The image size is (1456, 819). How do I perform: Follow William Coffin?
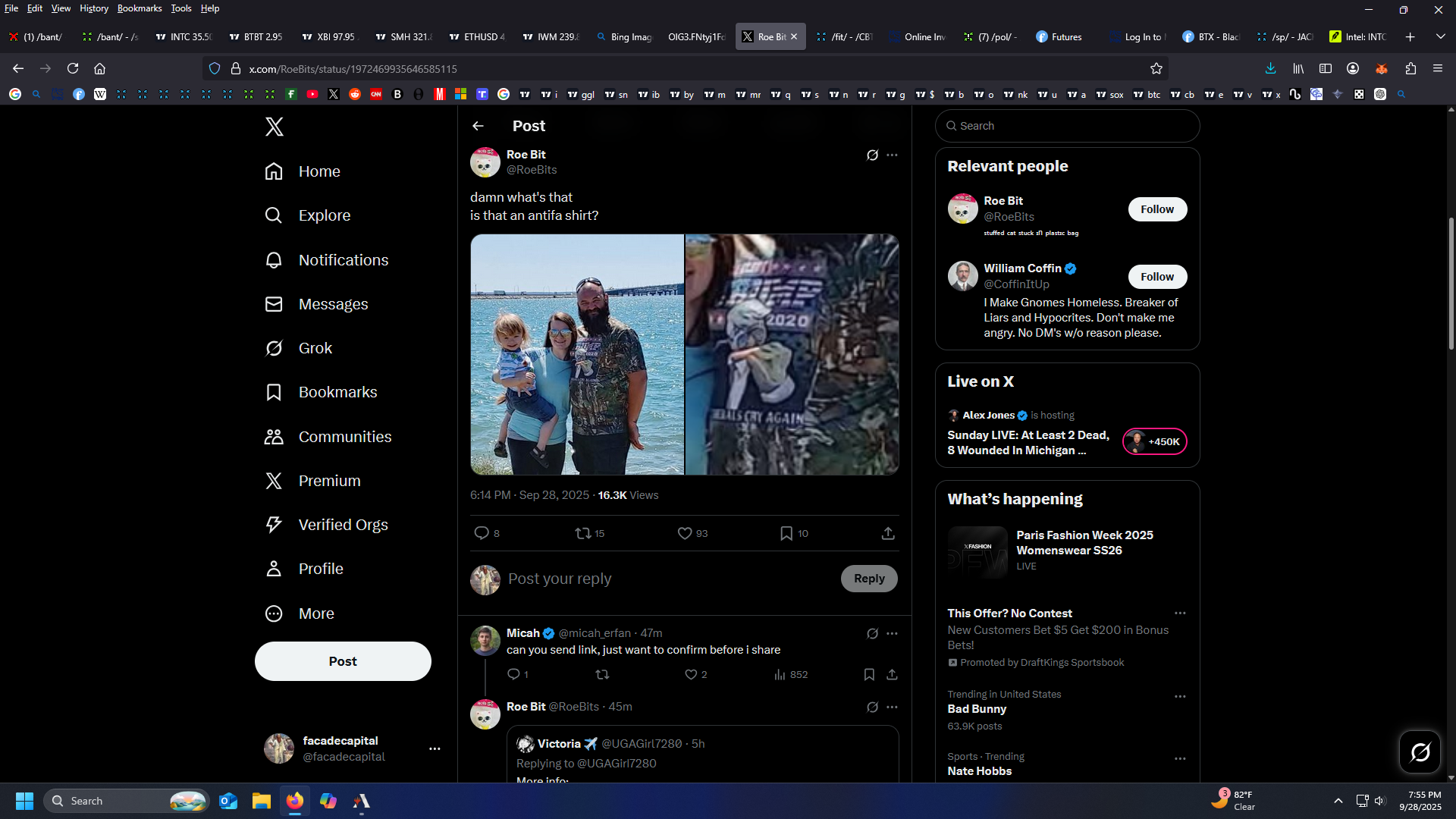click(1156, 277)
